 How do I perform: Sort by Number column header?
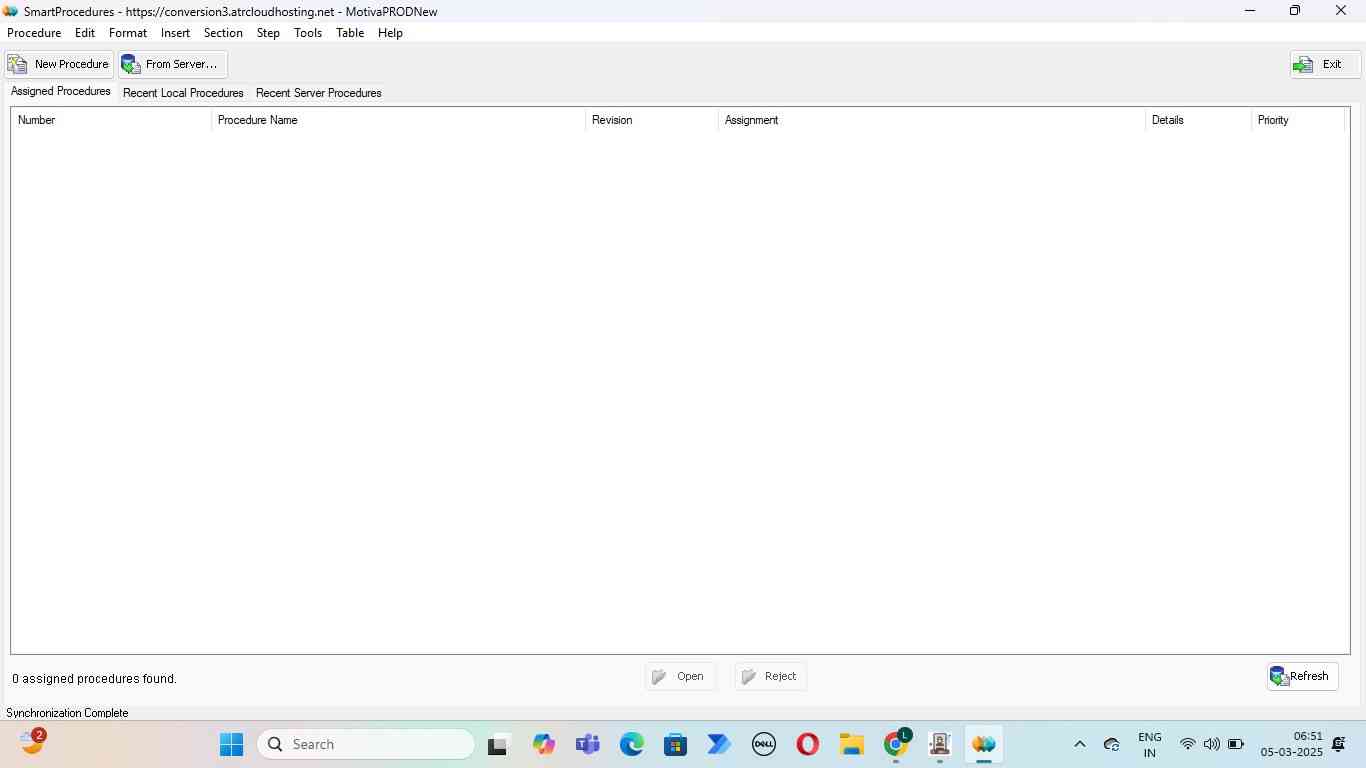(x=111, y=120)
